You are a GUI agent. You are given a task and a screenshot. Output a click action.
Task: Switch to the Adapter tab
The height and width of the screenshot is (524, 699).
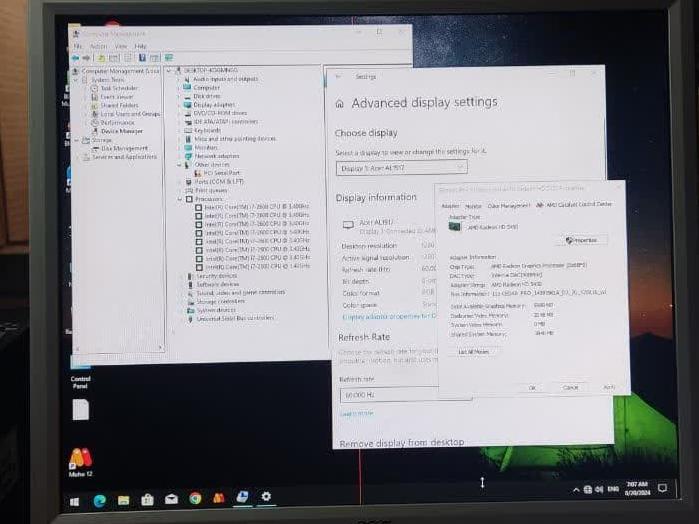450,206
